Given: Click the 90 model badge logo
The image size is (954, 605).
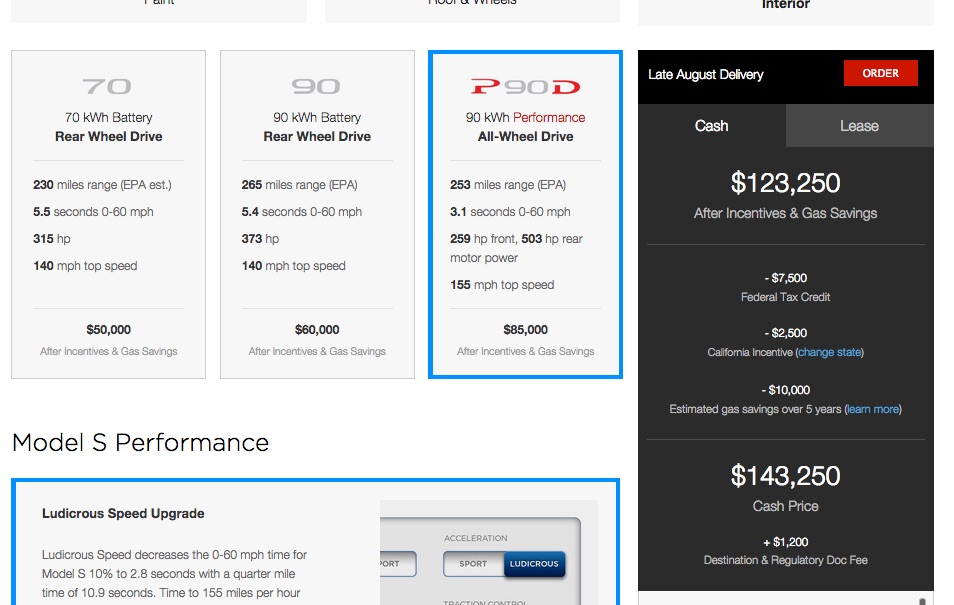Looking at the screenshot, I should 316,86.
